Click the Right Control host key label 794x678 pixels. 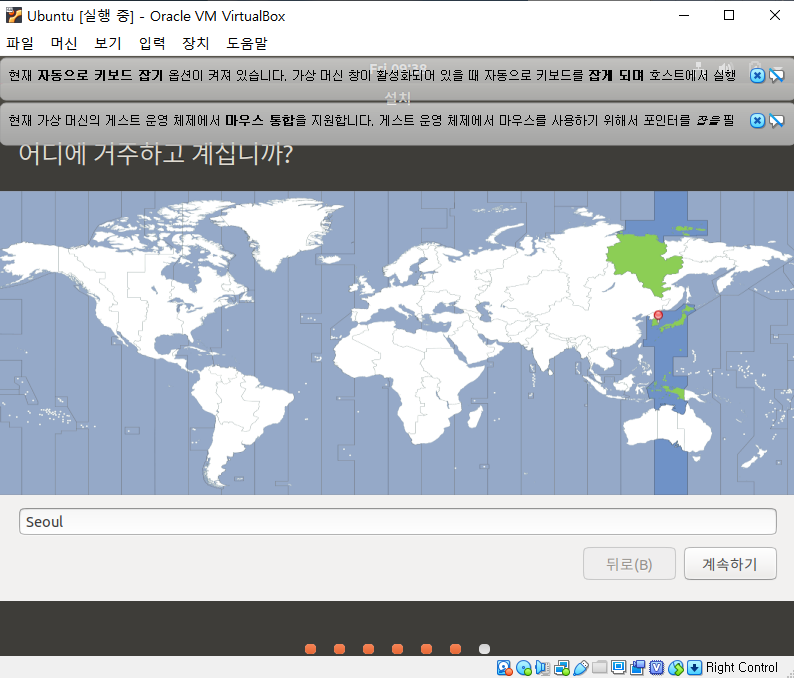click(741, 668)
